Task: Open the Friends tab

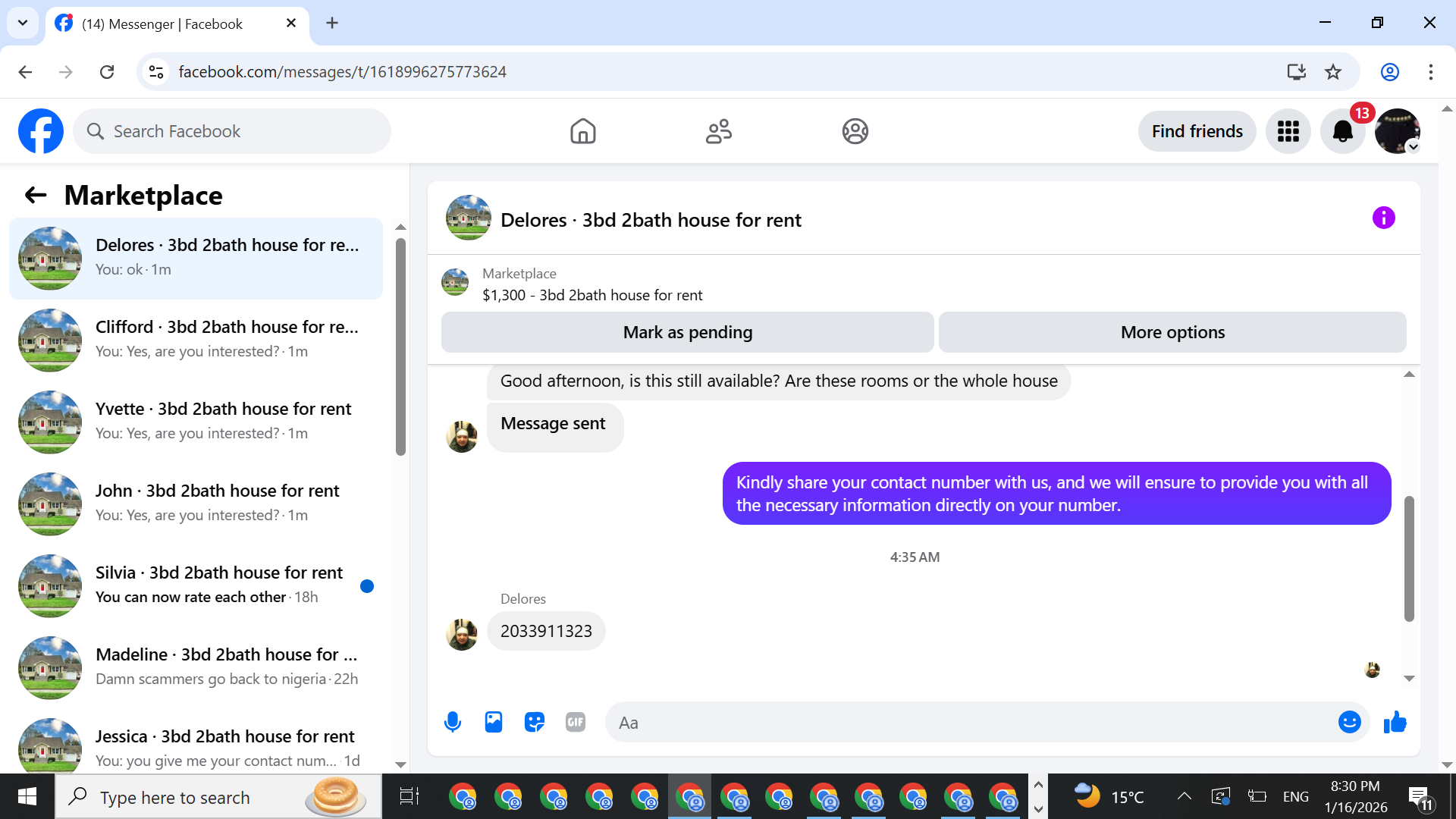Action: click(x=718, y=131)
